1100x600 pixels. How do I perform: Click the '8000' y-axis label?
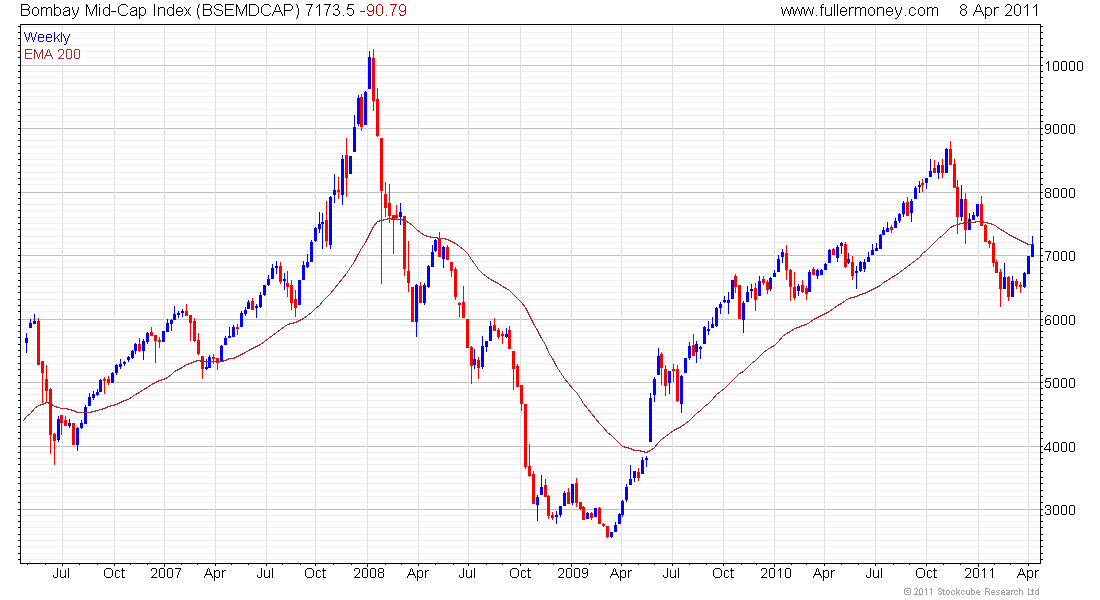point(1060,193)
